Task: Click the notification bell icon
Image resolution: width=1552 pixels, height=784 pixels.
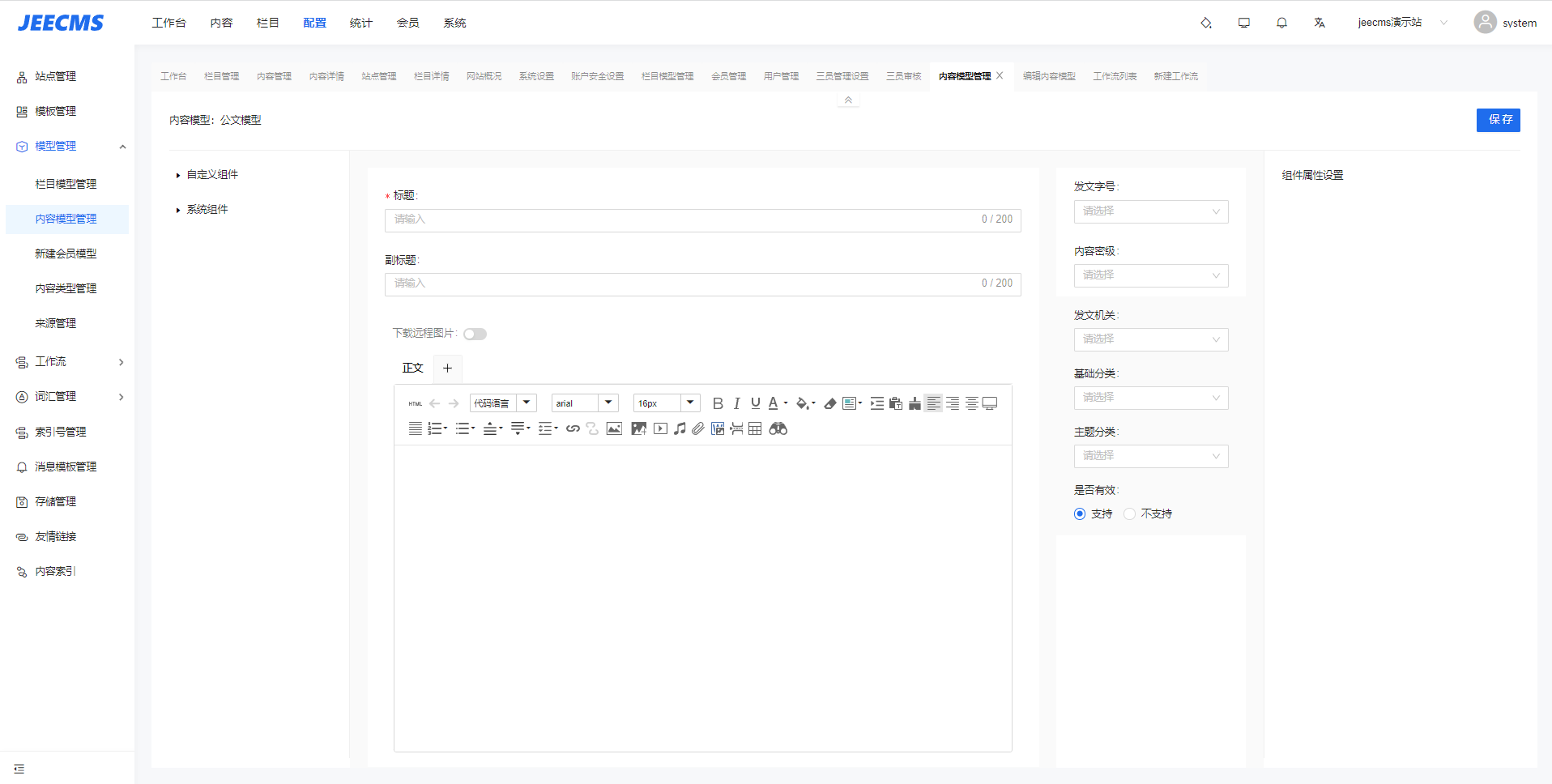Action: [x=1281, y=23]
